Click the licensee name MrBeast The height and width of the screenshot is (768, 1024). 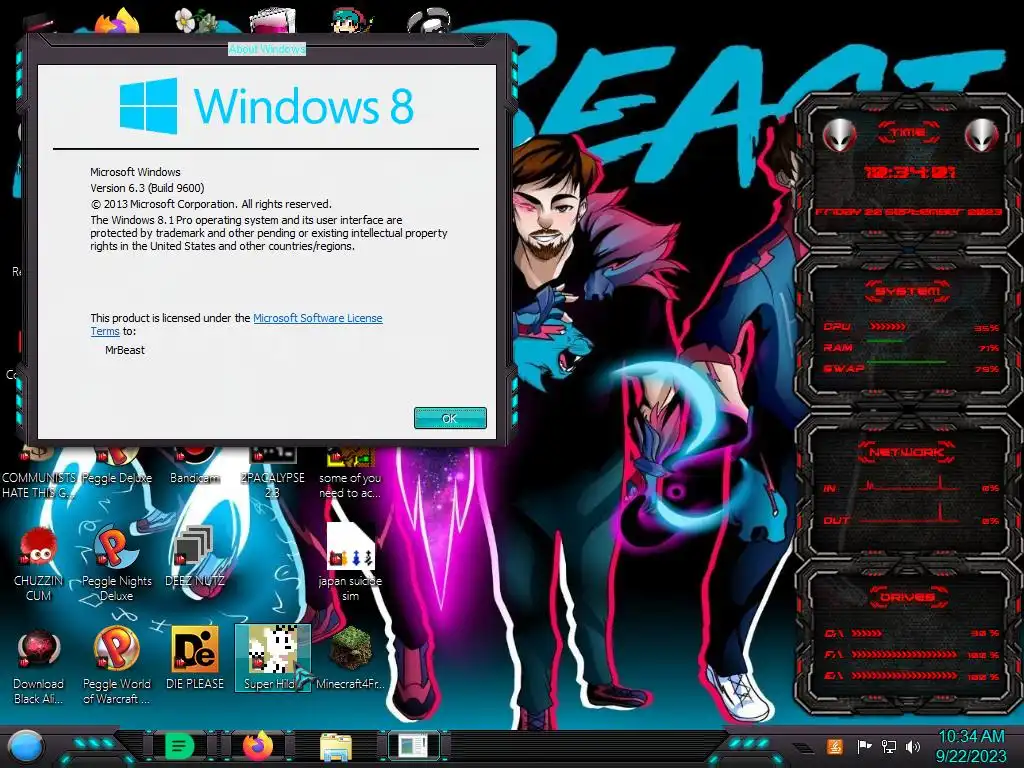[125, 350]
